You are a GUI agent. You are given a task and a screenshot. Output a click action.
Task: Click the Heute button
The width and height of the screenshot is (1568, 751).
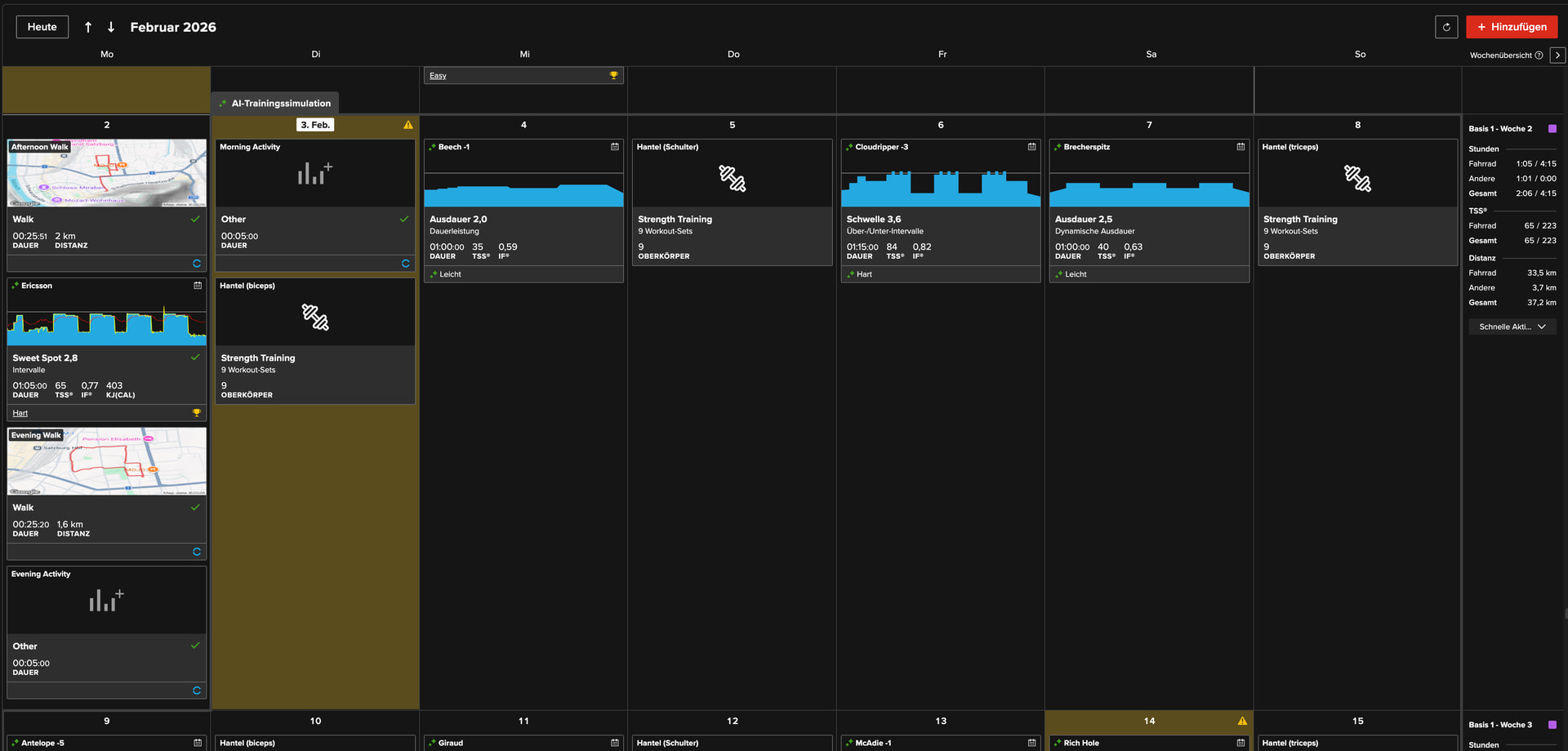[42, 27]
